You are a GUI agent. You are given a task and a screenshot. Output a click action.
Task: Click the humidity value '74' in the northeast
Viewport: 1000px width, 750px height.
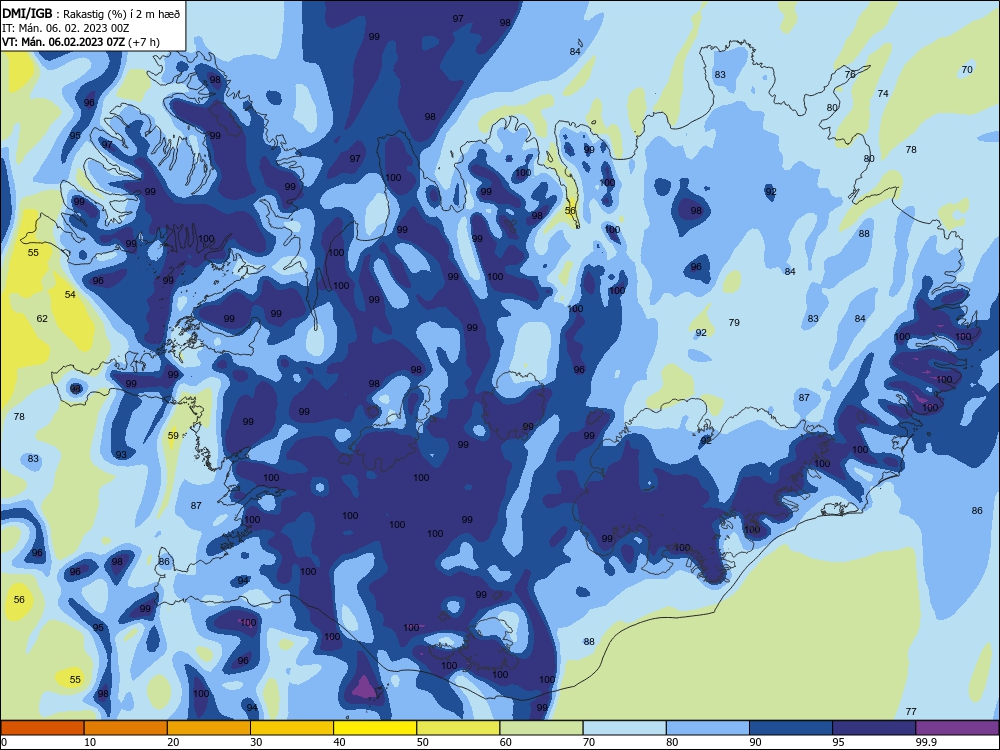coord(883,94)
